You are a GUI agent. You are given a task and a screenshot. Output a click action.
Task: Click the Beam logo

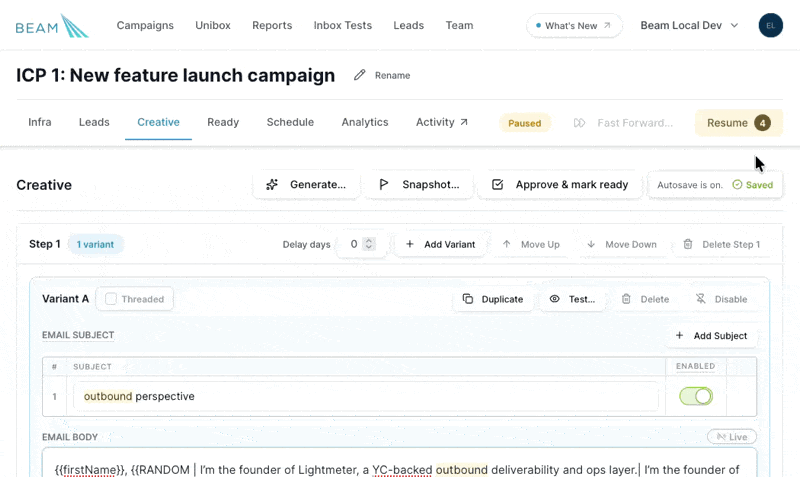point(52,26)
